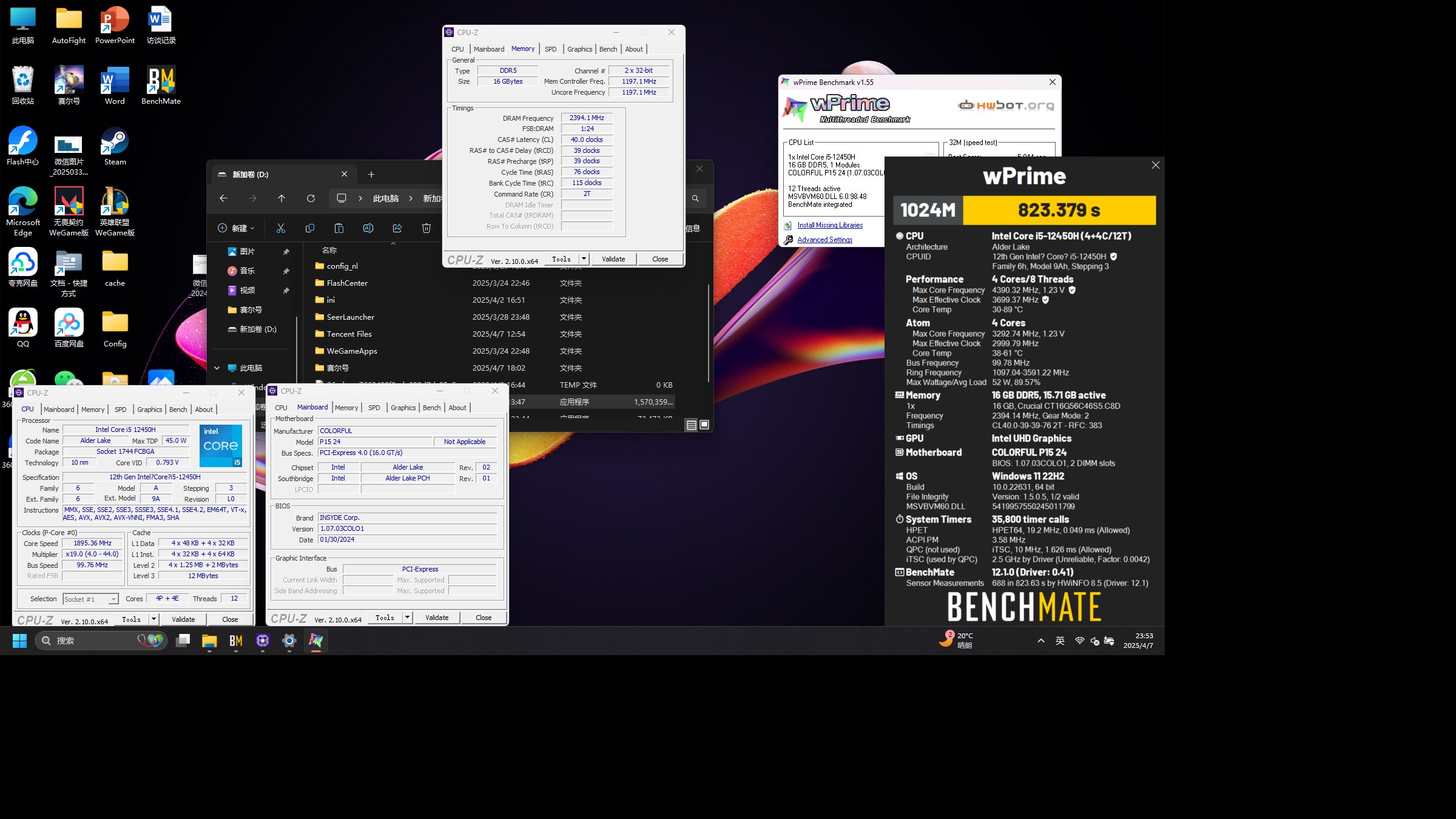Open Settings gear in the taskbar
This screenshot has height=819, width=1456.
(x=289, y=641)
